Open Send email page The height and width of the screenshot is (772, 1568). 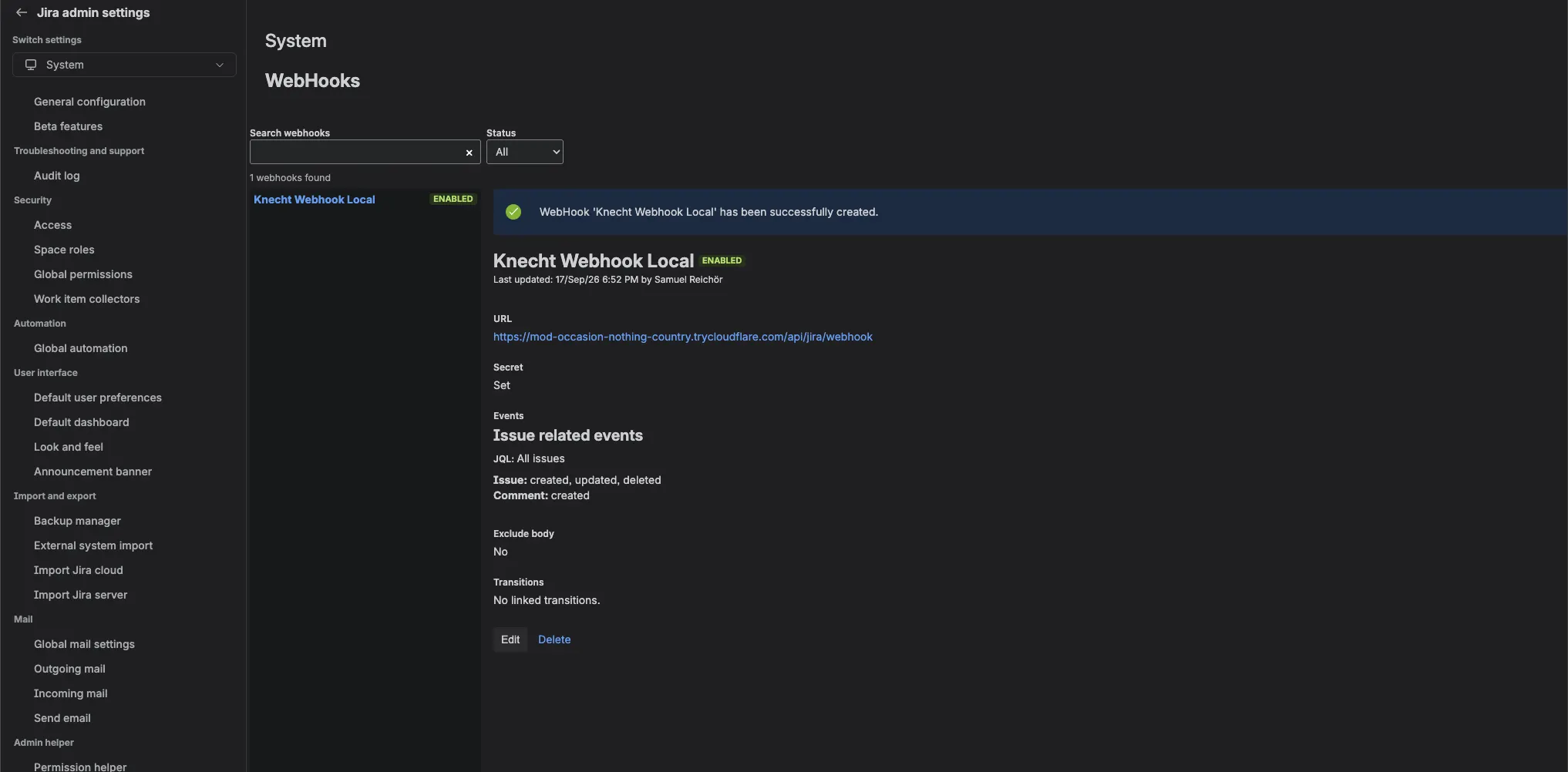[x=62, y=718]
